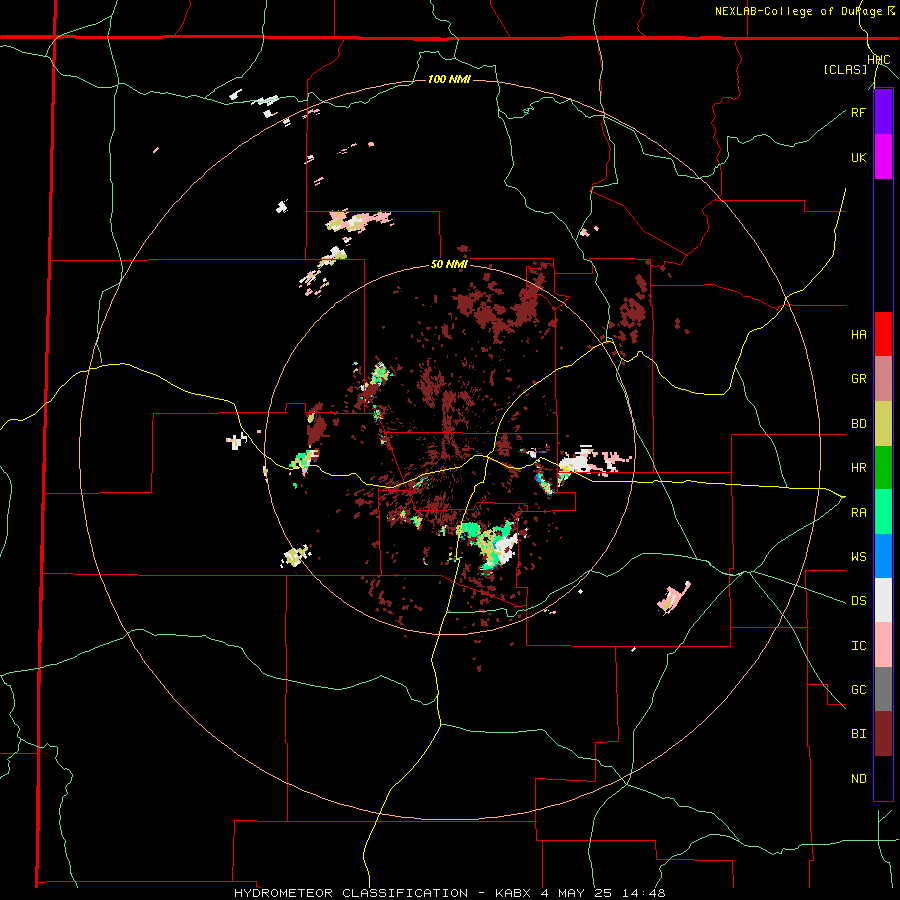Image resolution: width=900 pixels, height=900 pixels.
Task: Click the BD big drops legend swatch
Action: (883, 423)
